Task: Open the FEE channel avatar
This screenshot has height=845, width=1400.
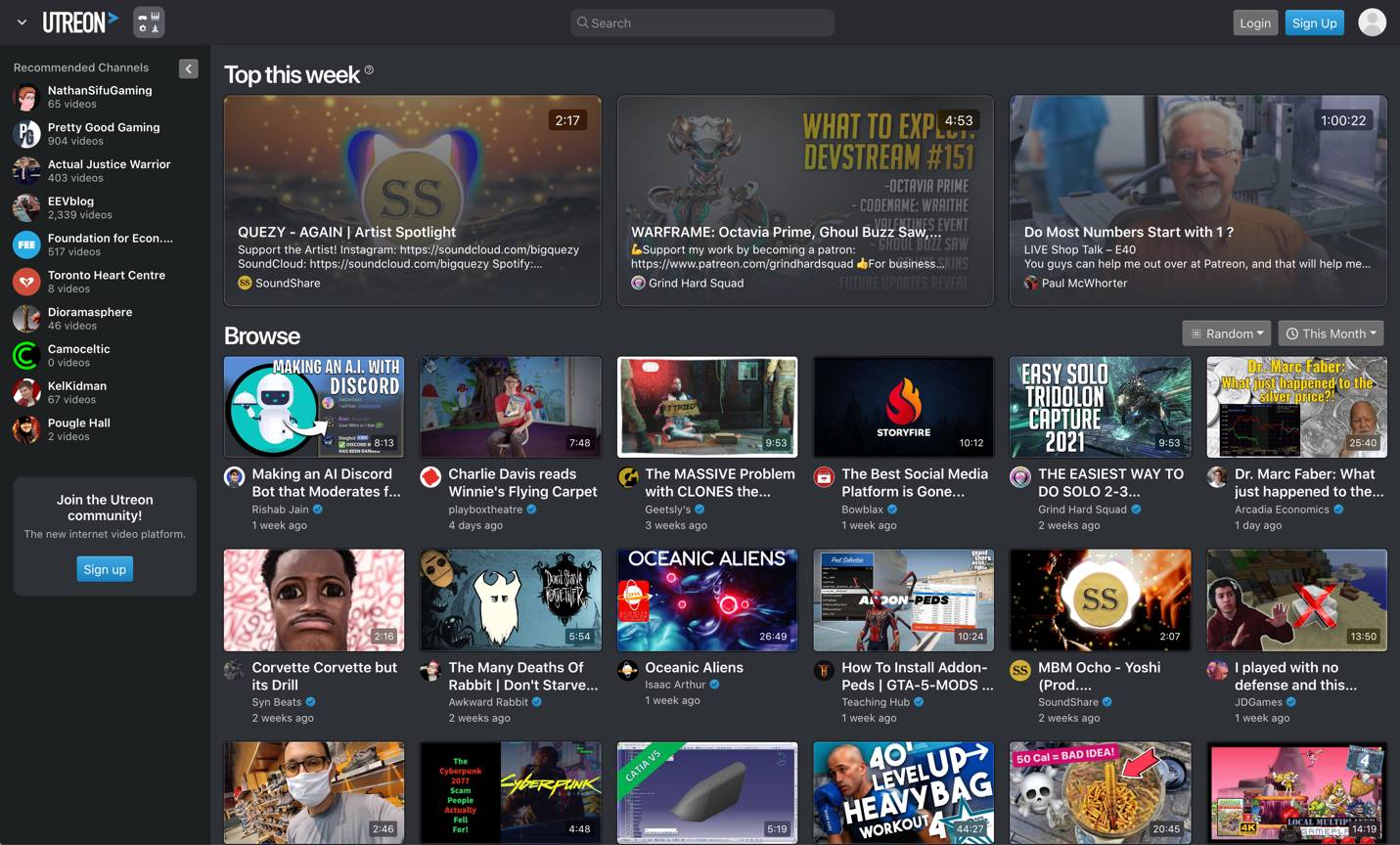Action: tap(26, 245)
